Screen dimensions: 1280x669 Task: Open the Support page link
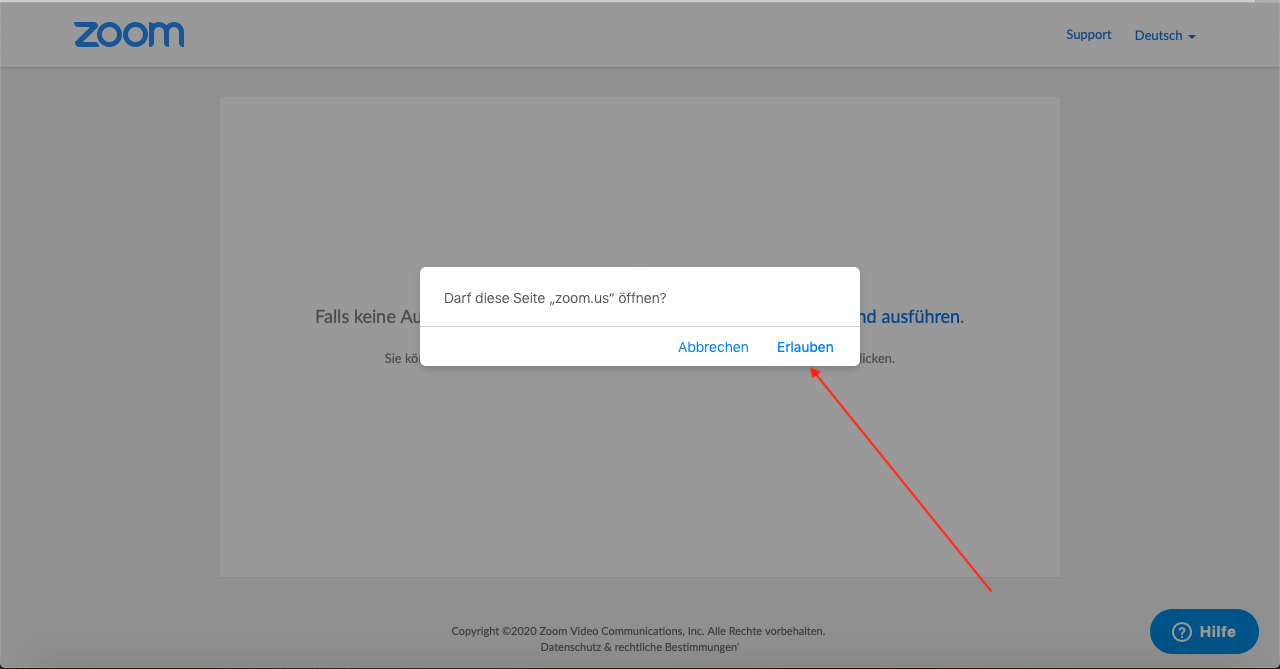coord(1088,35)
